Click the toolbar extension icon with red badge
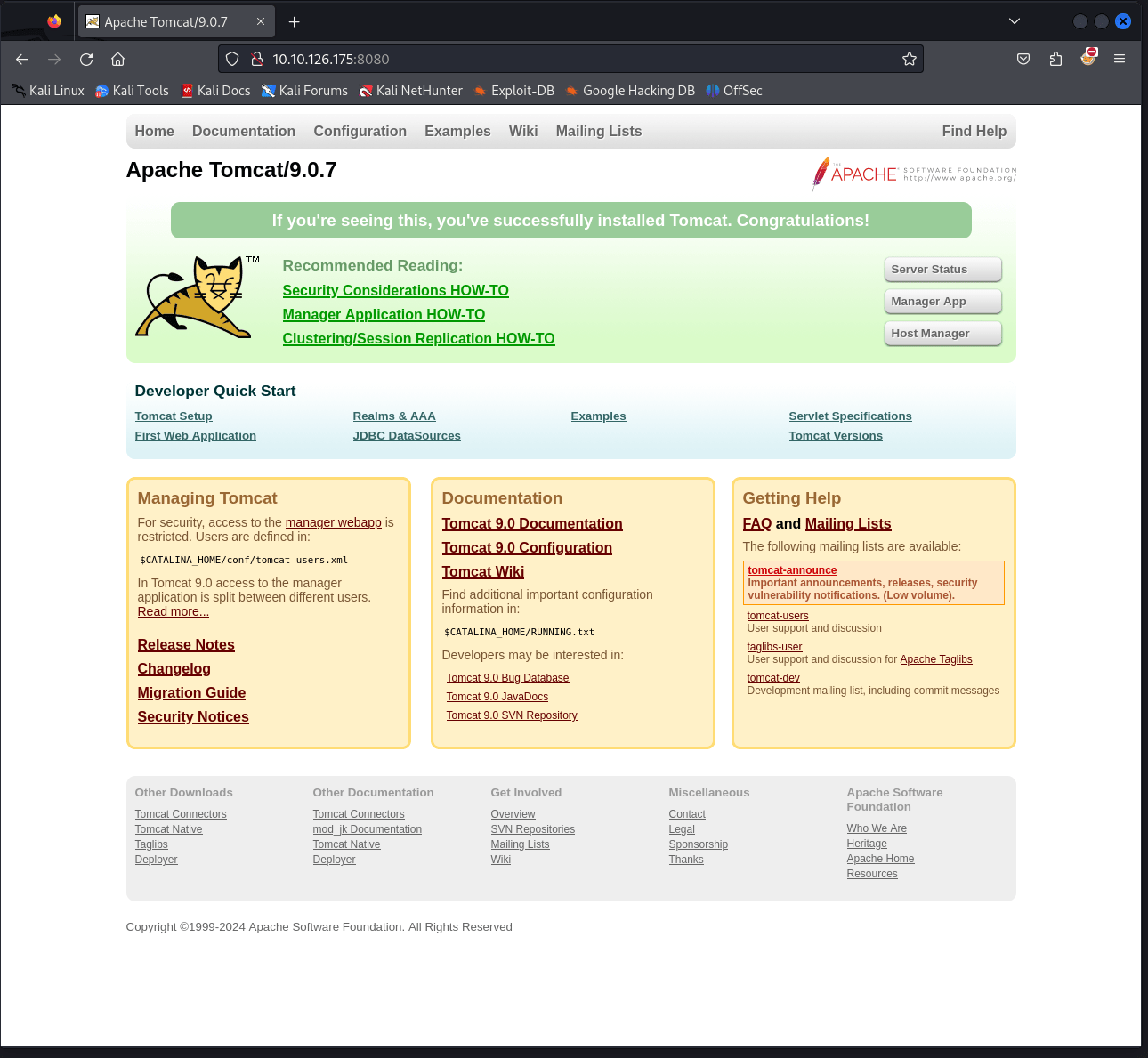Screen dimensions: 1148x1058 point(1088,57)
